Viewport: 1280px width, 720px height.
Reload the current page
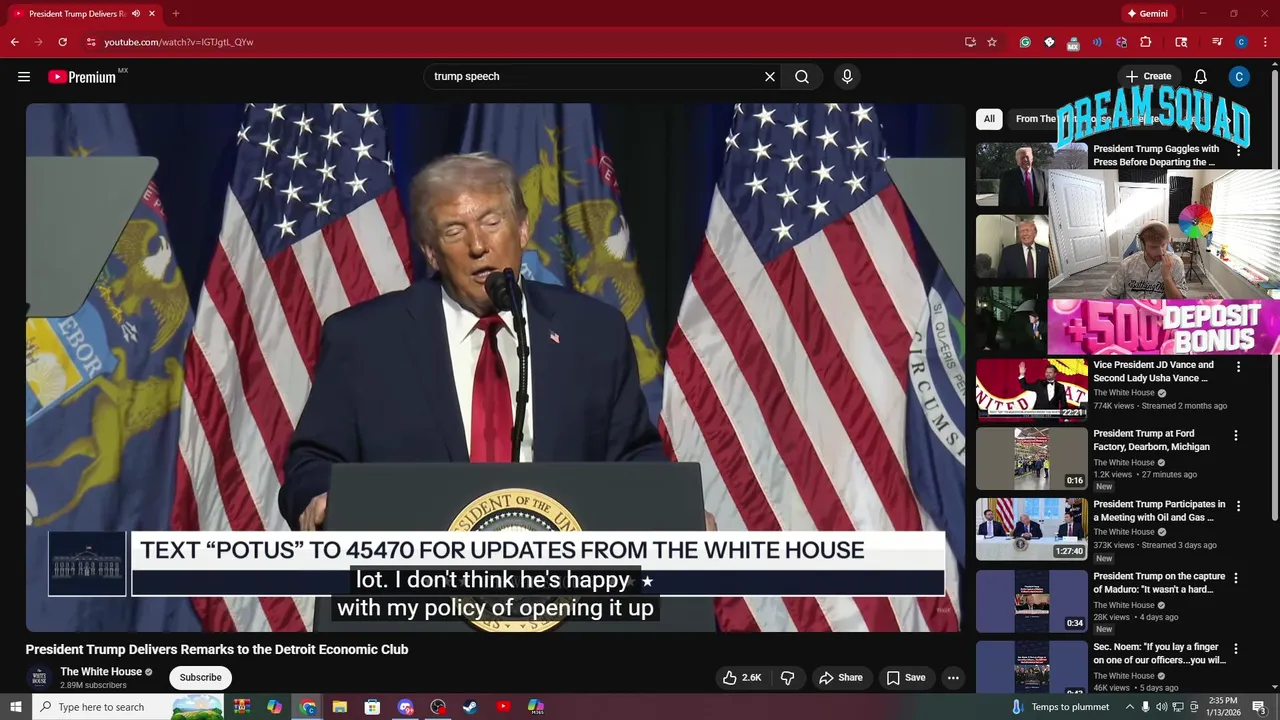[x=62, y=42]
